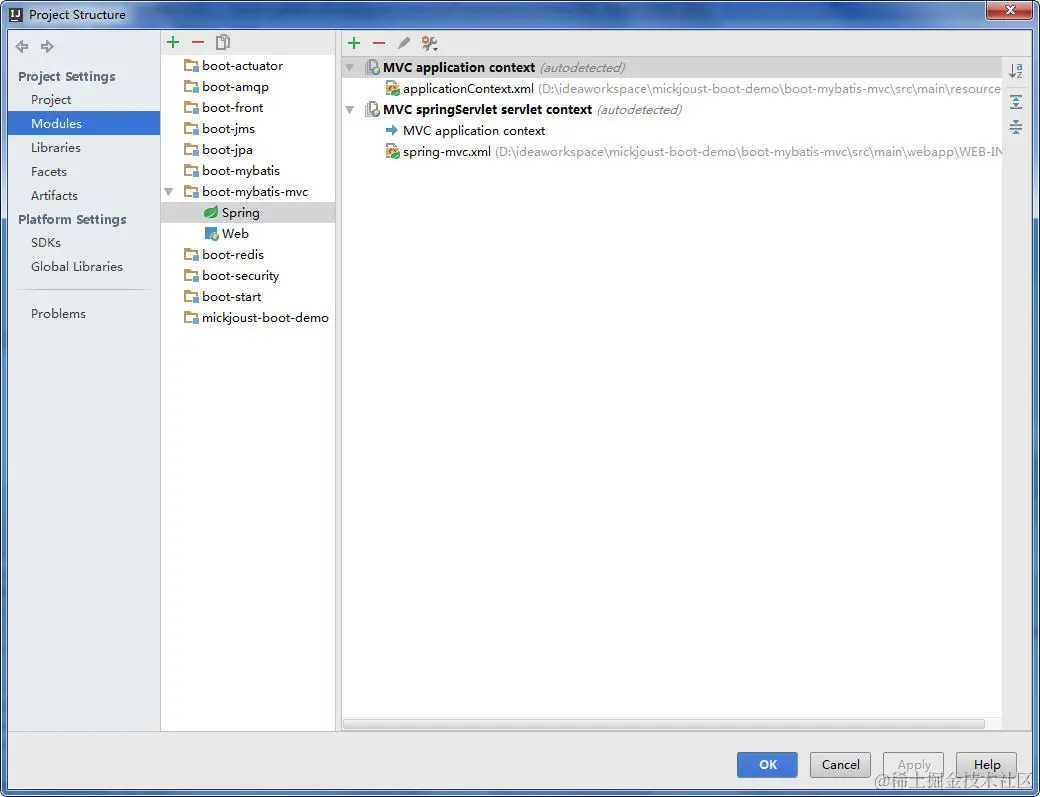This screenshot has width=1040, height=797.
Task: Copy the selected module
Action: [223, 42]
